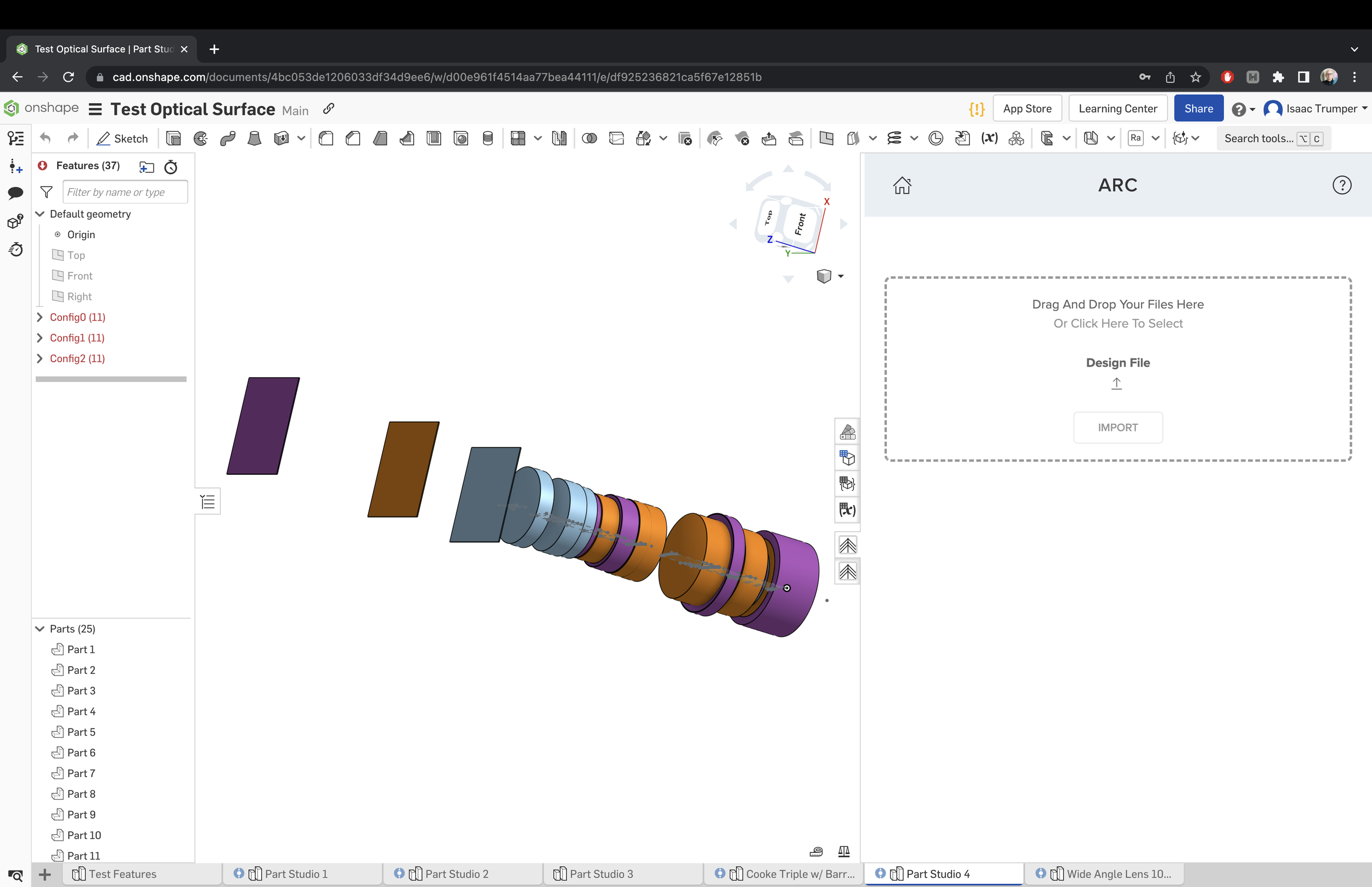The image size is (1372, 887).
Task: Click the Fillet tool icon
Action: click(326, 138)
